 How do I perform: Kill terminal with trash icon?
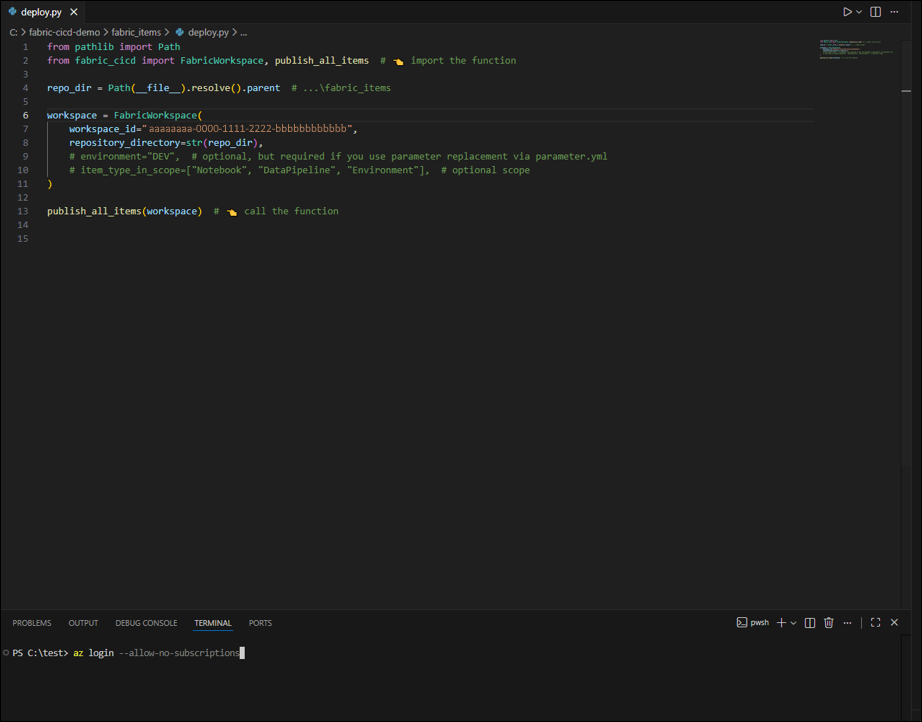pos(829,623)
